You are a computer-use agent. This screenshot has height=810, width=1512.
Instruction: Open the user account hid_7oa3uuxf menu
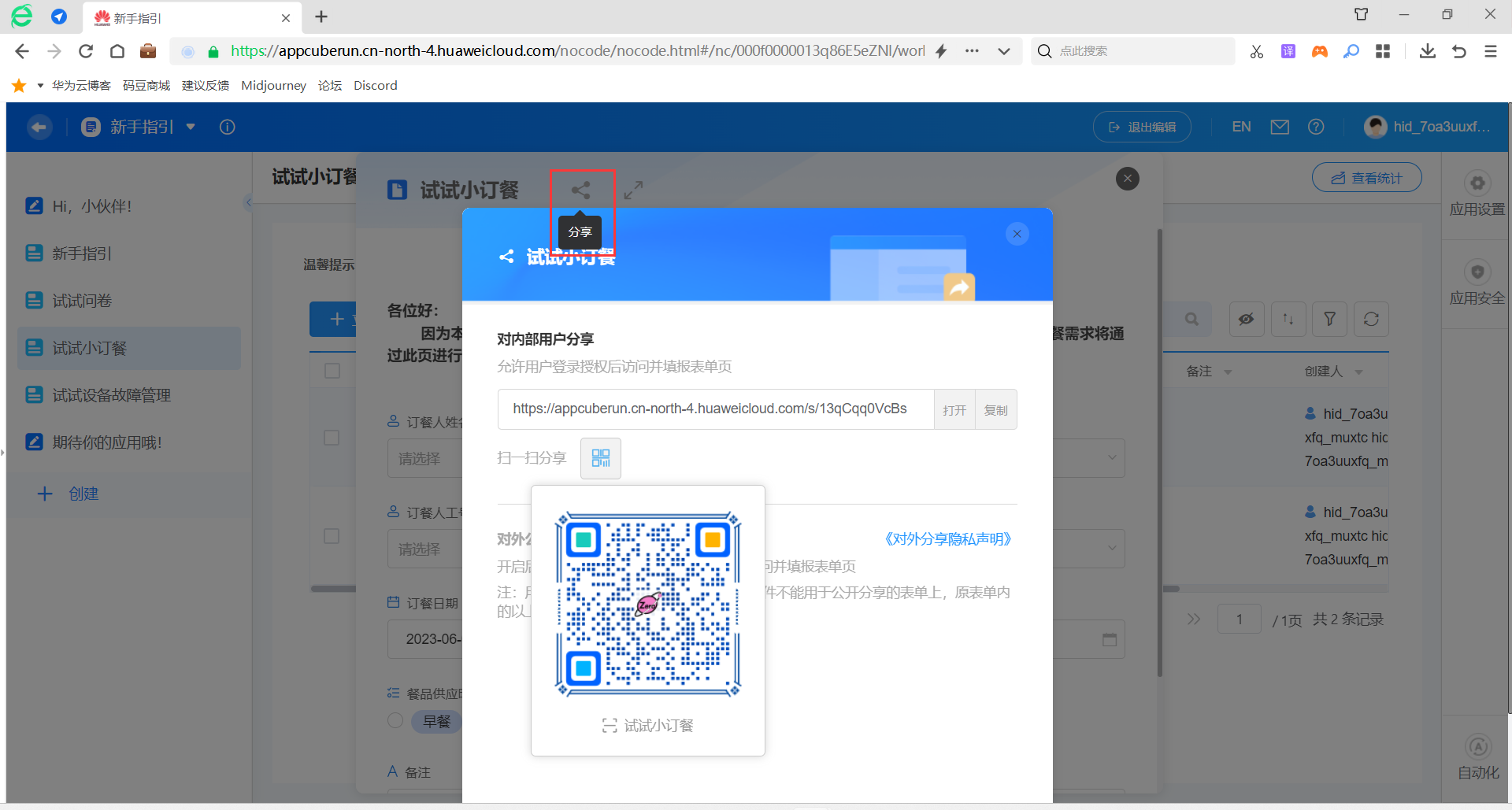[x=1429, y=127]
